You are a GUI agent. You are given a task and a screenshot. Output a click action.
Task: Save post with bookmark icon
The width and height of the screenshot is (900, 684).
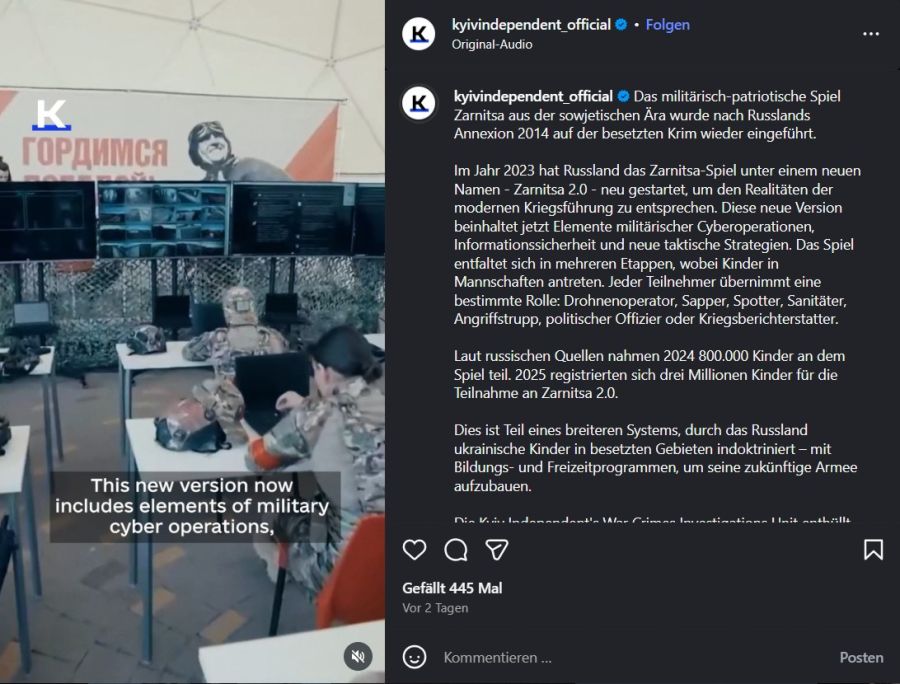click(x=873, y=550)
